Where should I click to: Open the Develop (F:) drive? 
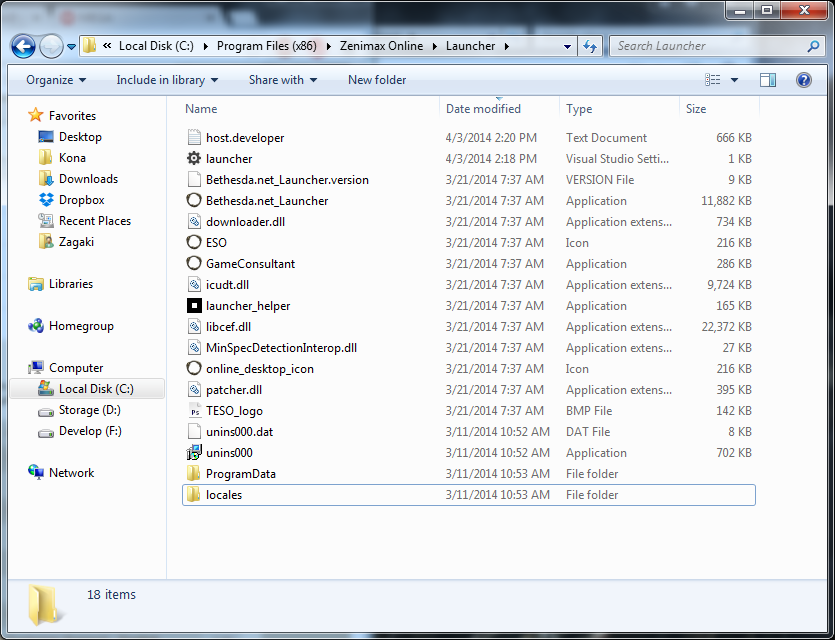tap(80, 431)
